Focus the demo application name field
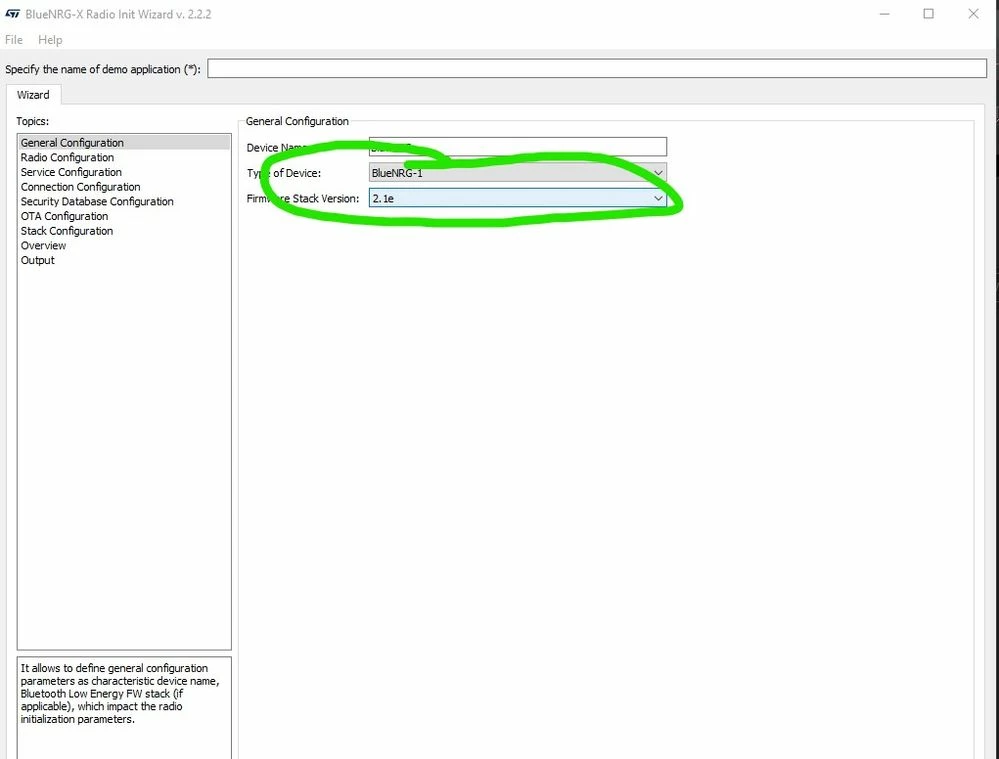The width and height of the screenshot is (999, 759). (x=597, y=69)
